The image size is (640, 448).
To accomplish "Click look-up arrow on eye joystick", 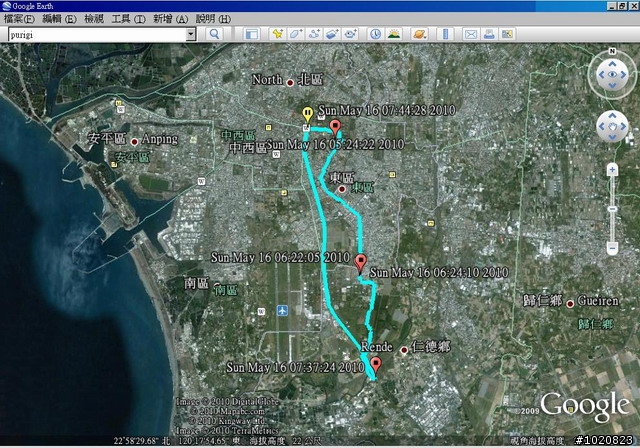I will [612, 64].
